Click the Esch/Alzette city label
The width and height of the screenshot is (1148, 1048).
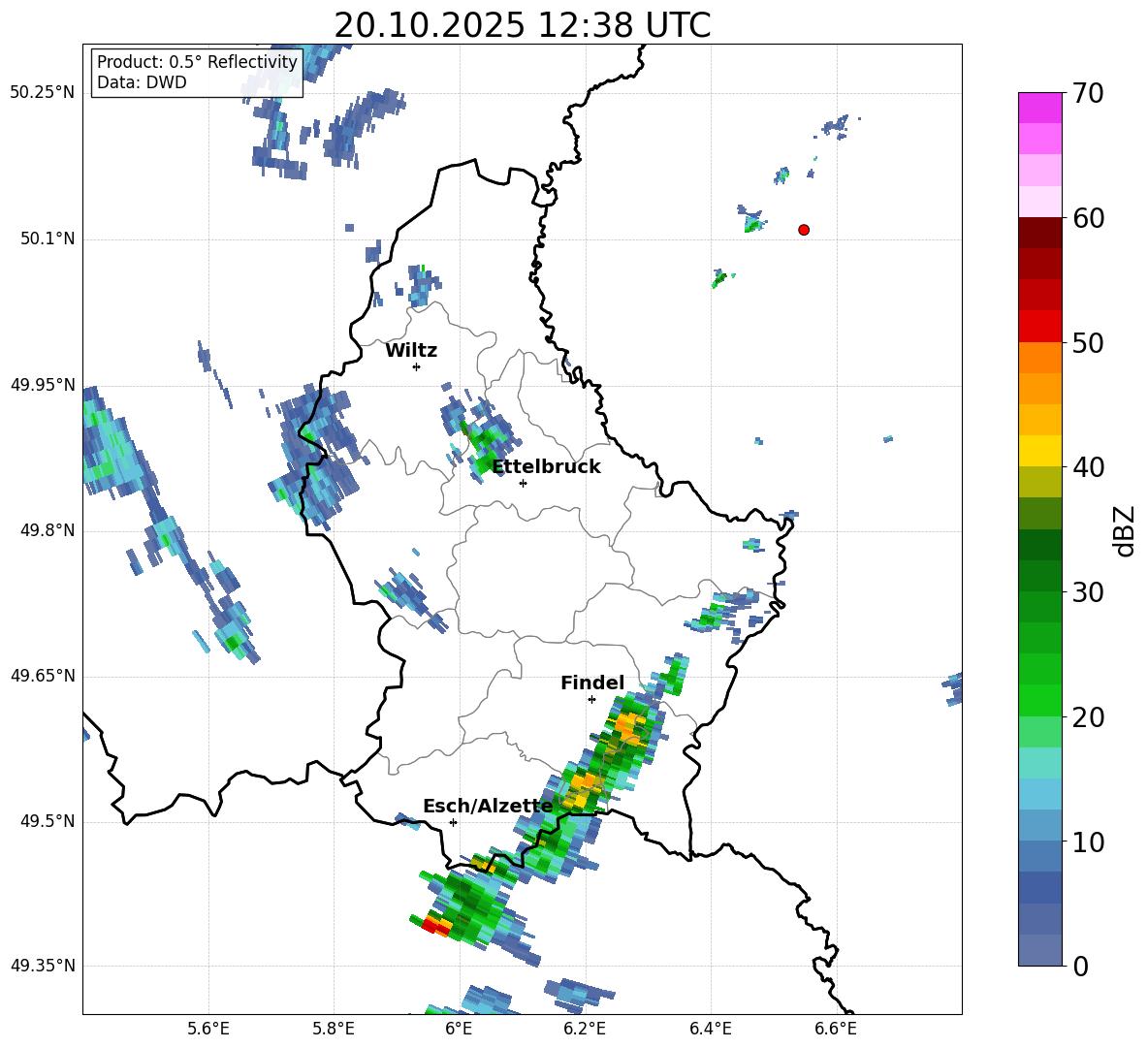pos(488,807)
